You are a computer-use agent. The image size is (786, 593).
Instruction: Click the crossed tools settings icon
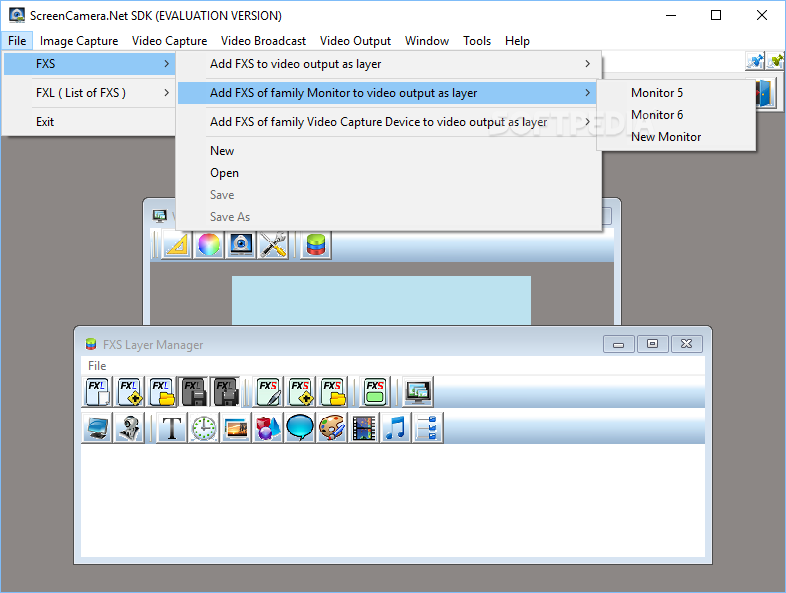pos(273,245)
